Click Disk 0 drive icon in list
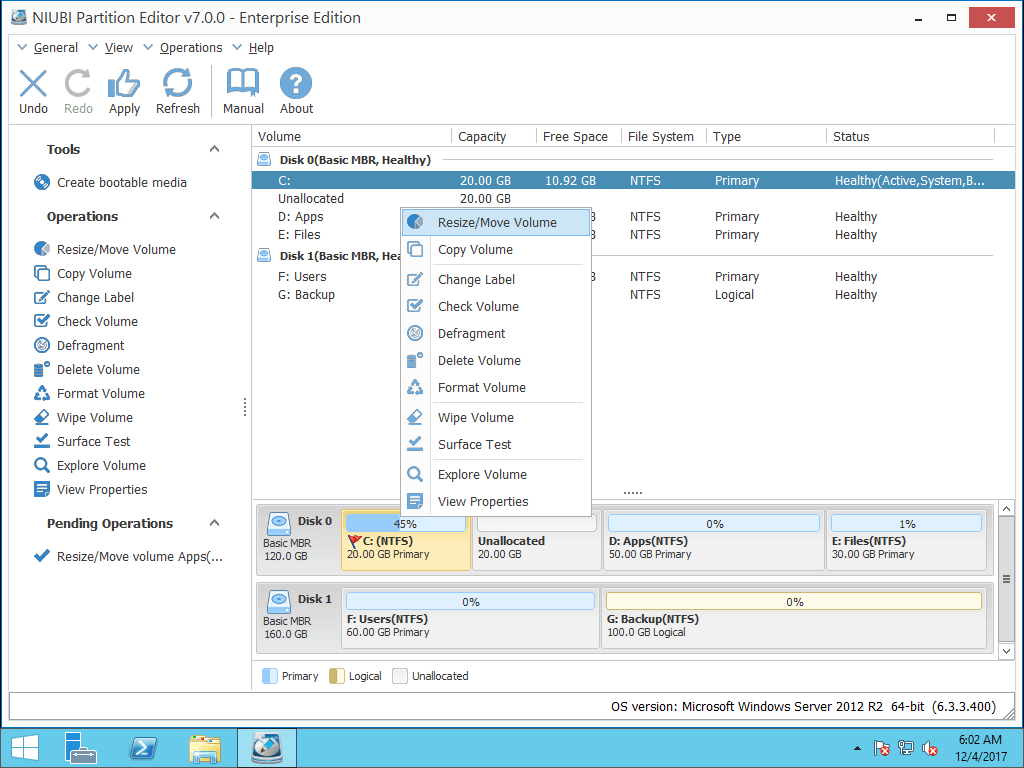The height and width of the screenshot is (768, 1024). click(264, 159)
